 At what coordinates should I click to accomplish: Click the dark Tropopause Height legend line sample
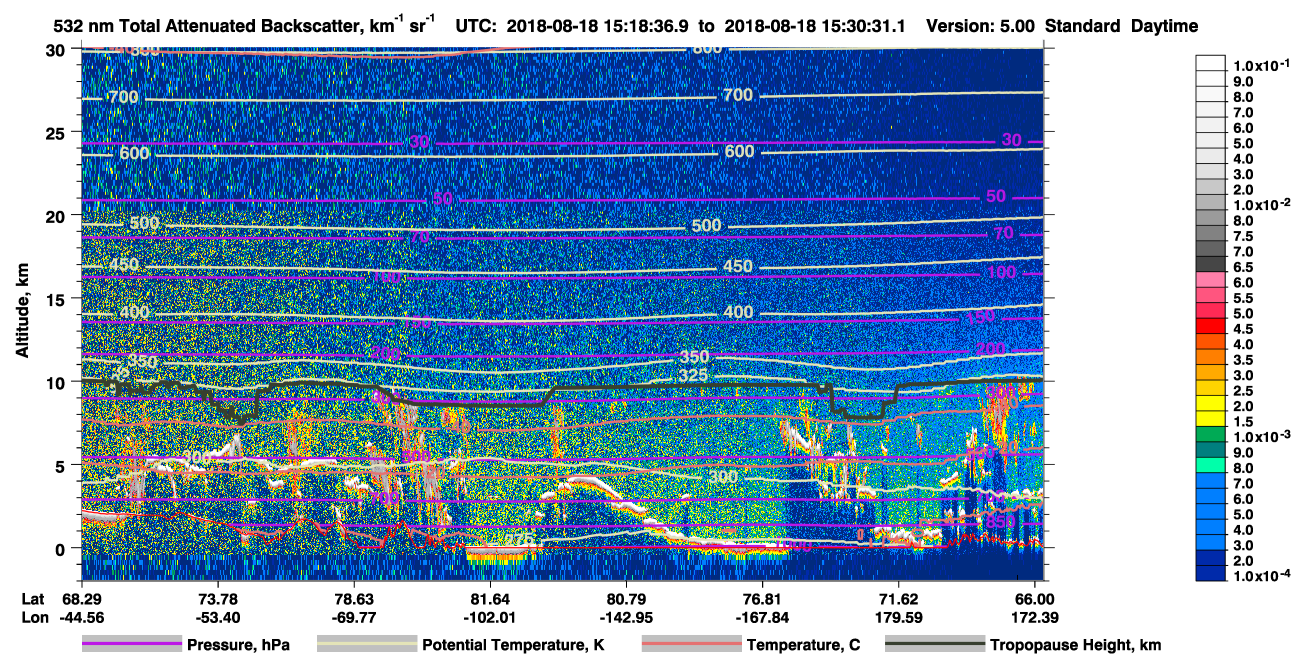(935, 645)
